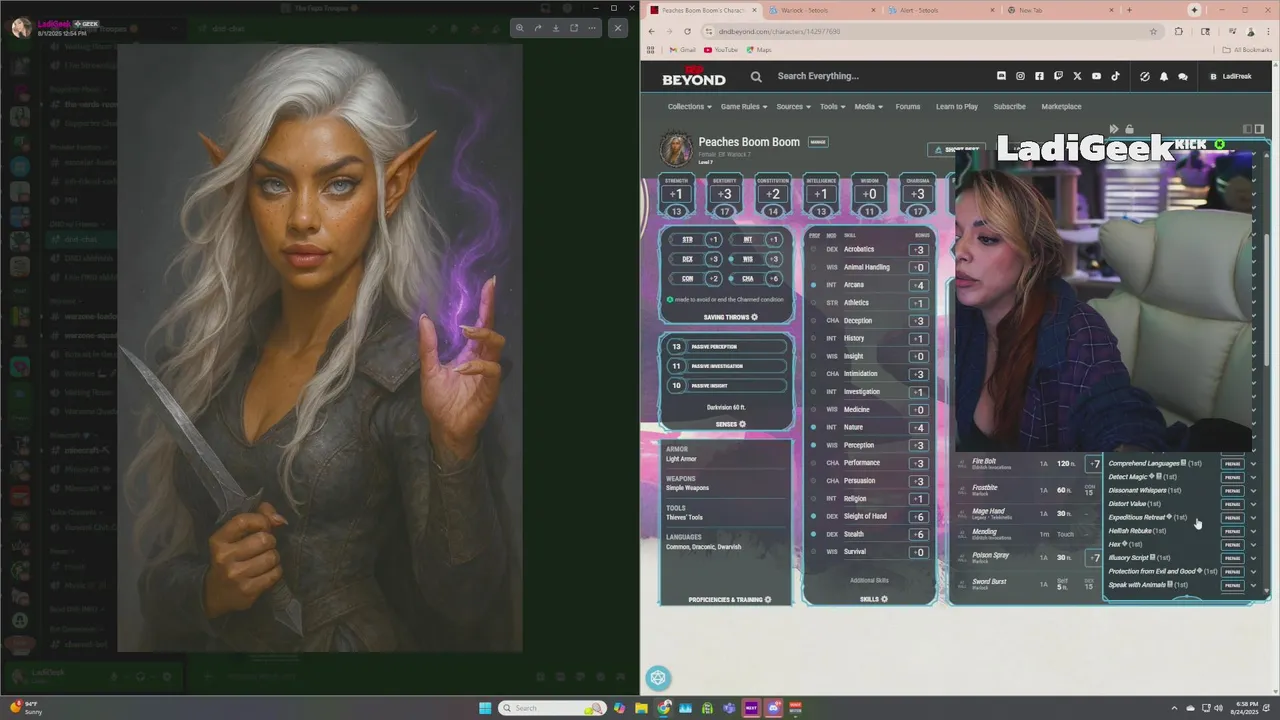Viewport: 1280px width, 720px height.
Task: Open image in browser from Discord viewer
Action: [x=574, y=28]
